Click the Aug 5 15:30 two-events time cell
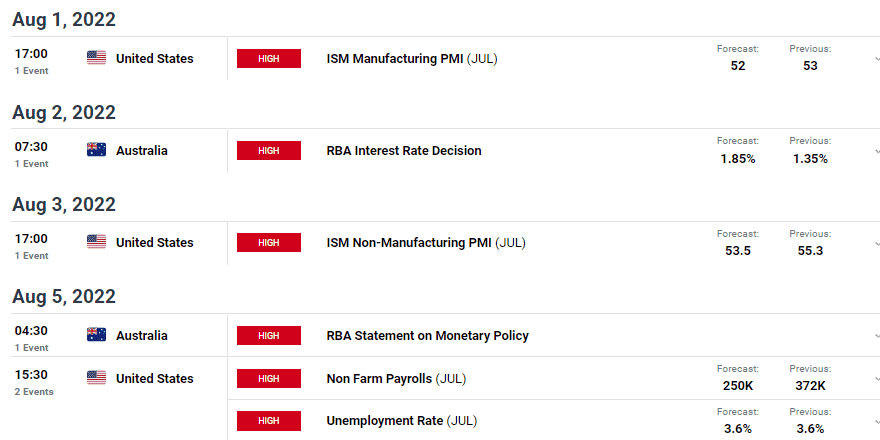 tap(34, 382)
